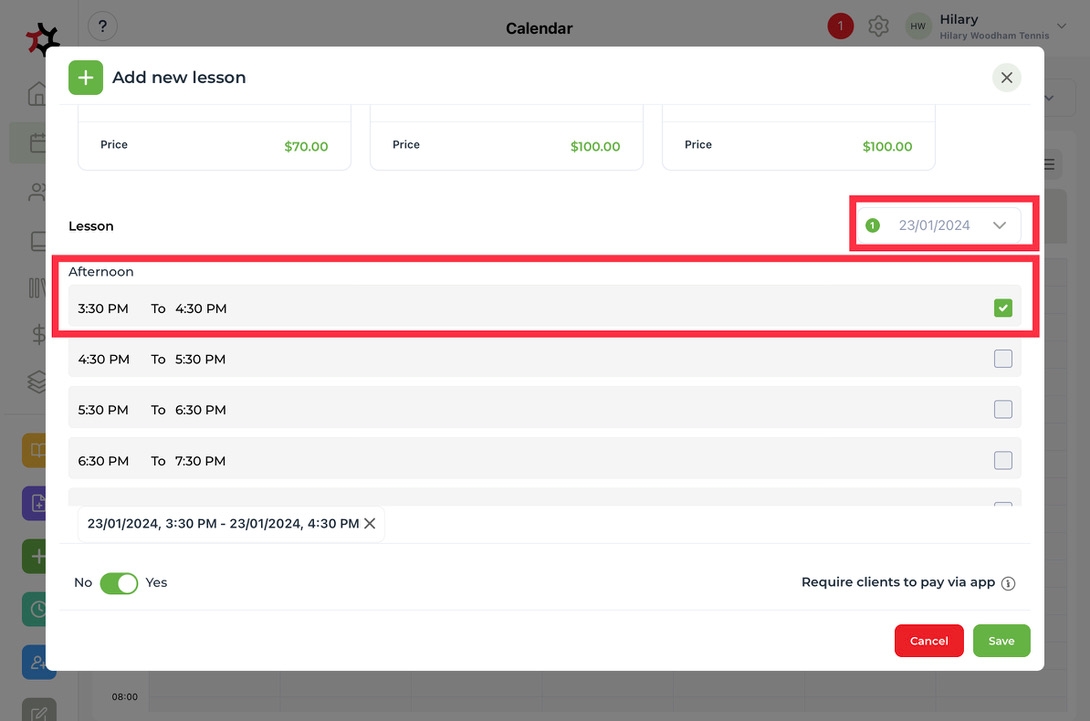The width and height of the screenshot is (1090, 721).
Task: Select the $70.00 price lesson card
Action: tap(214, 145)
